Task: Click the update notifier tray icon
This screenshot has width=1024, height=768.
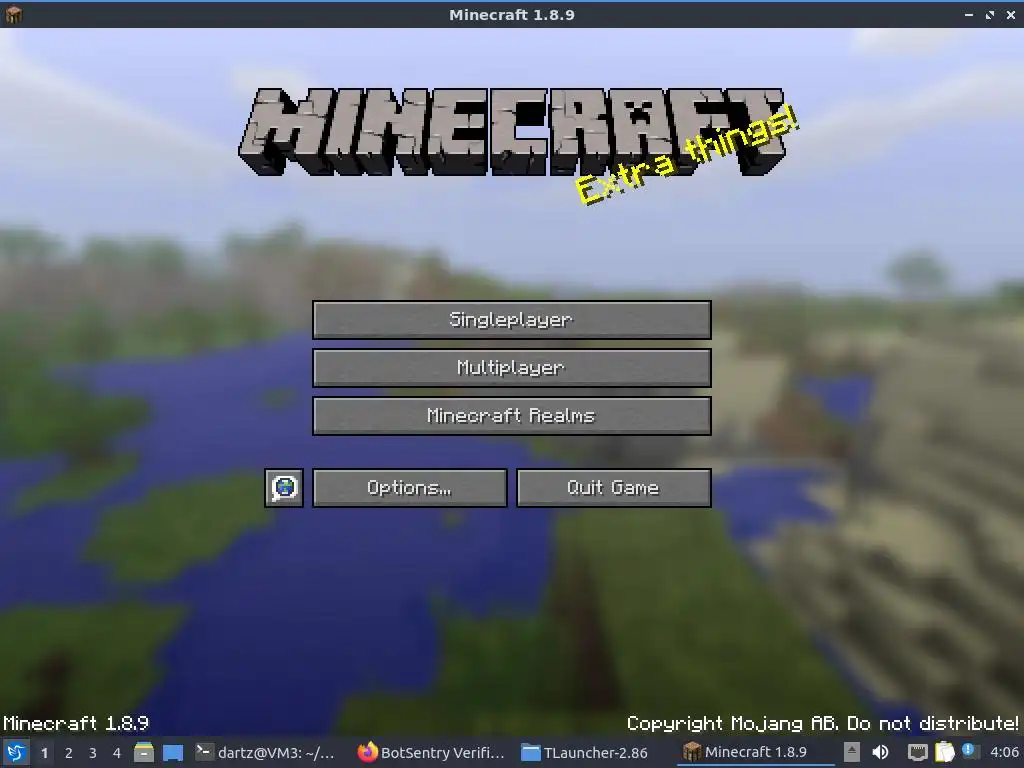Action: 968,750
